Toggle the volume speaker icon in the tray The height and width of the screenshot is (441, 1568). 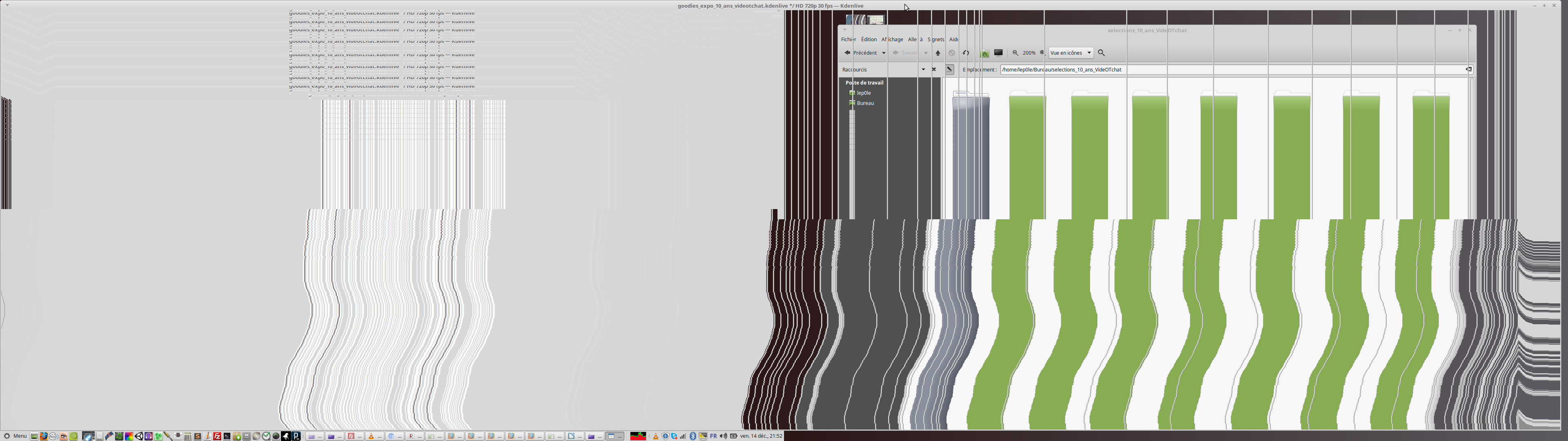tap(723, 436)
